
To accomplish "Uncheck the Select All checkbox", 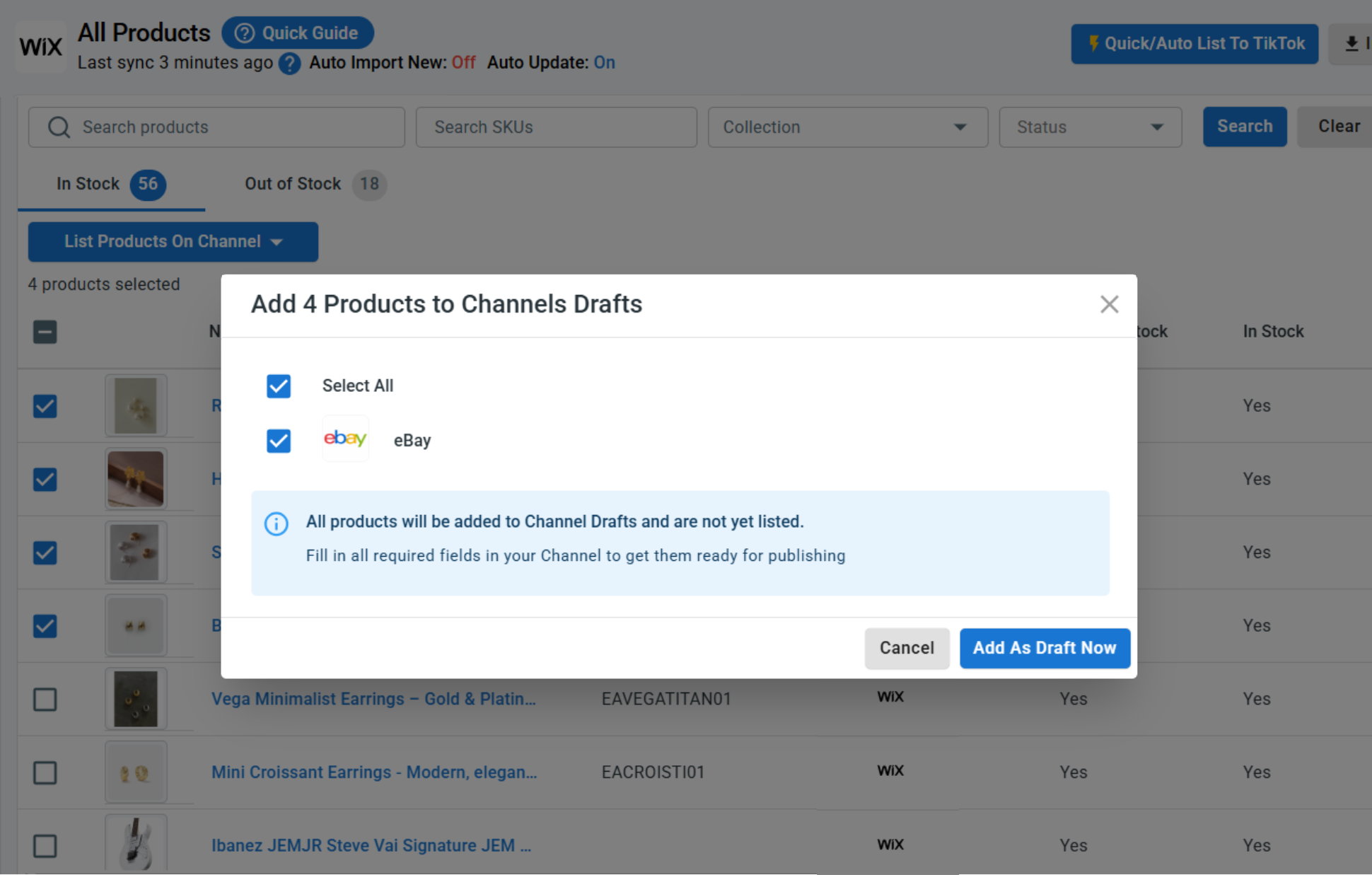I will click(279, 386).
